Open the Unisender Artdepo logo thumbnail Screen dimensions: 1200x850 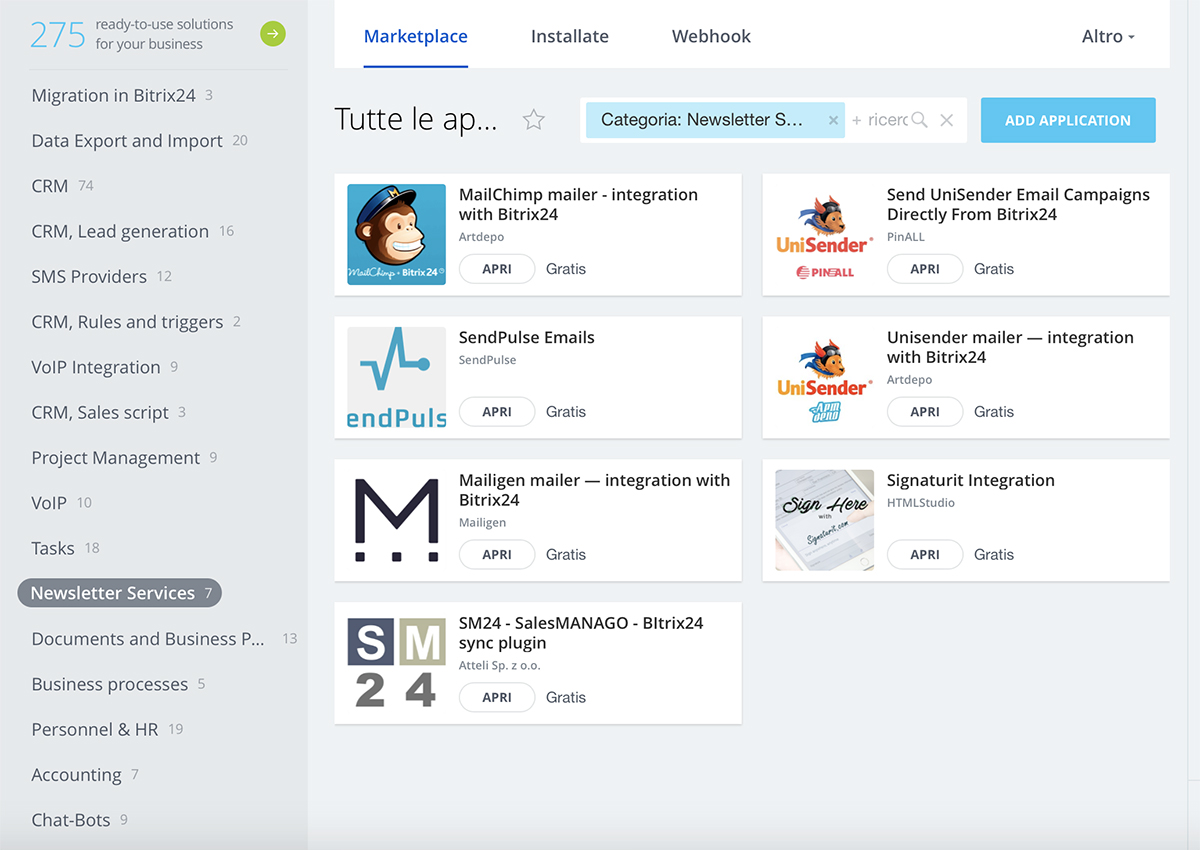point(824,377)
